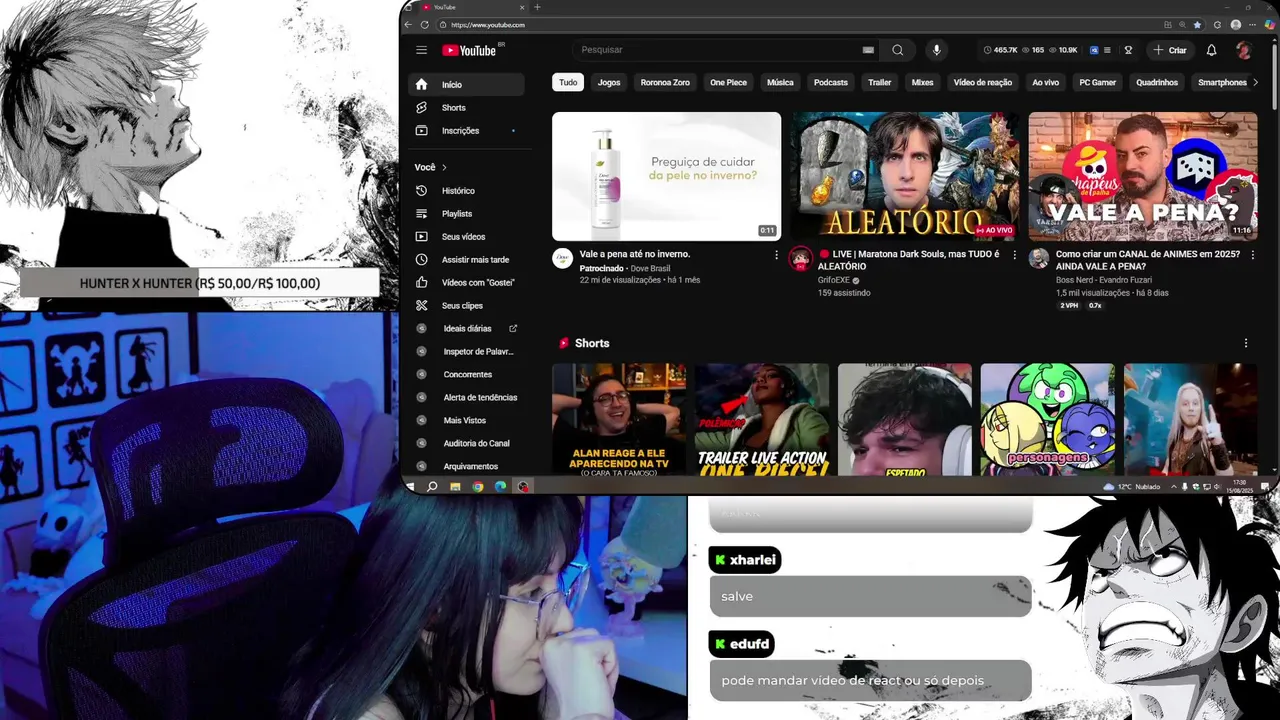
Task: Open three-dot menu of Dove sponsored video
Action: (x=776, y=255)
